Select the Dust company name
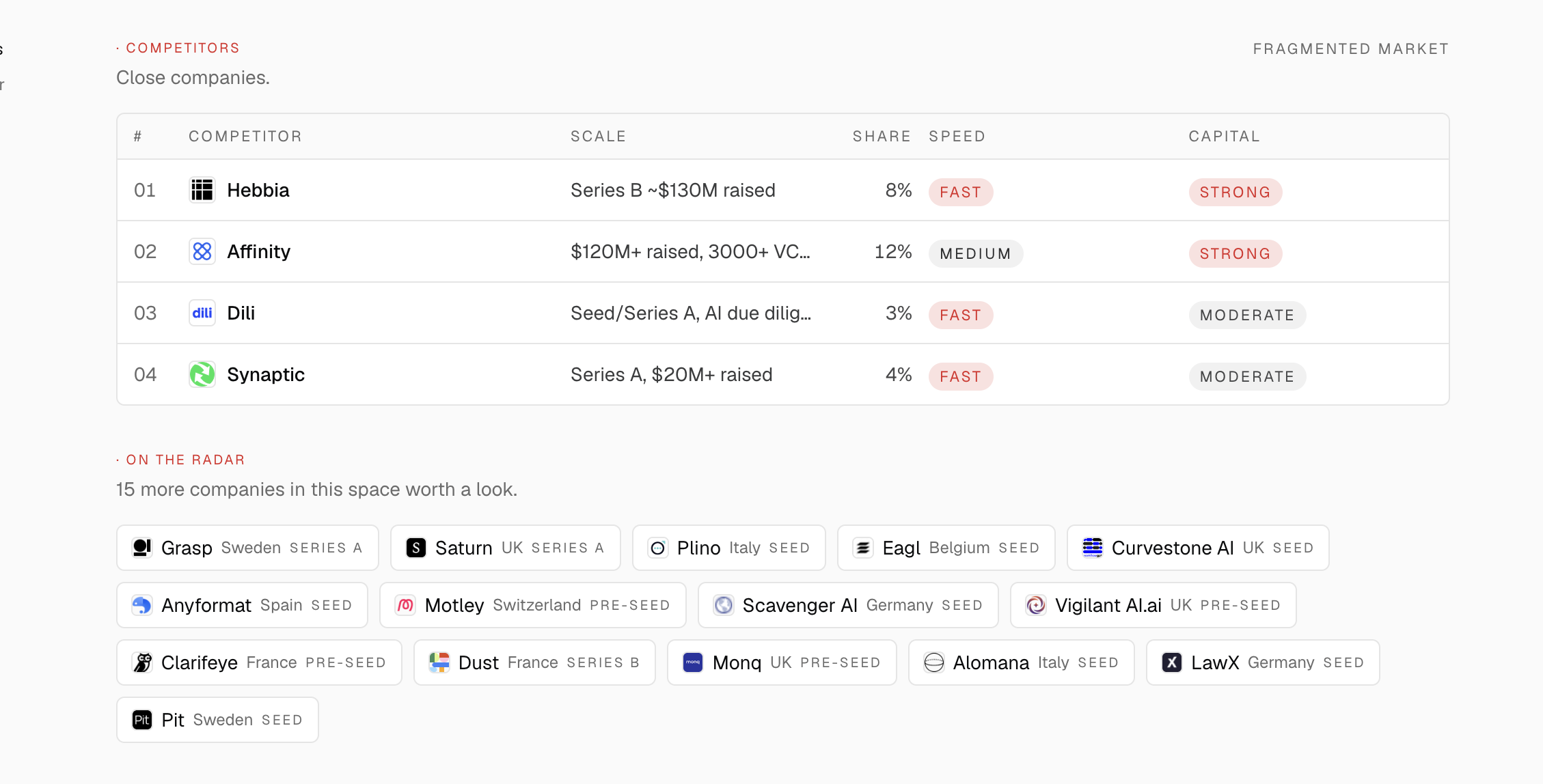This screenshot has height=784, width=1543. [478, 662]
